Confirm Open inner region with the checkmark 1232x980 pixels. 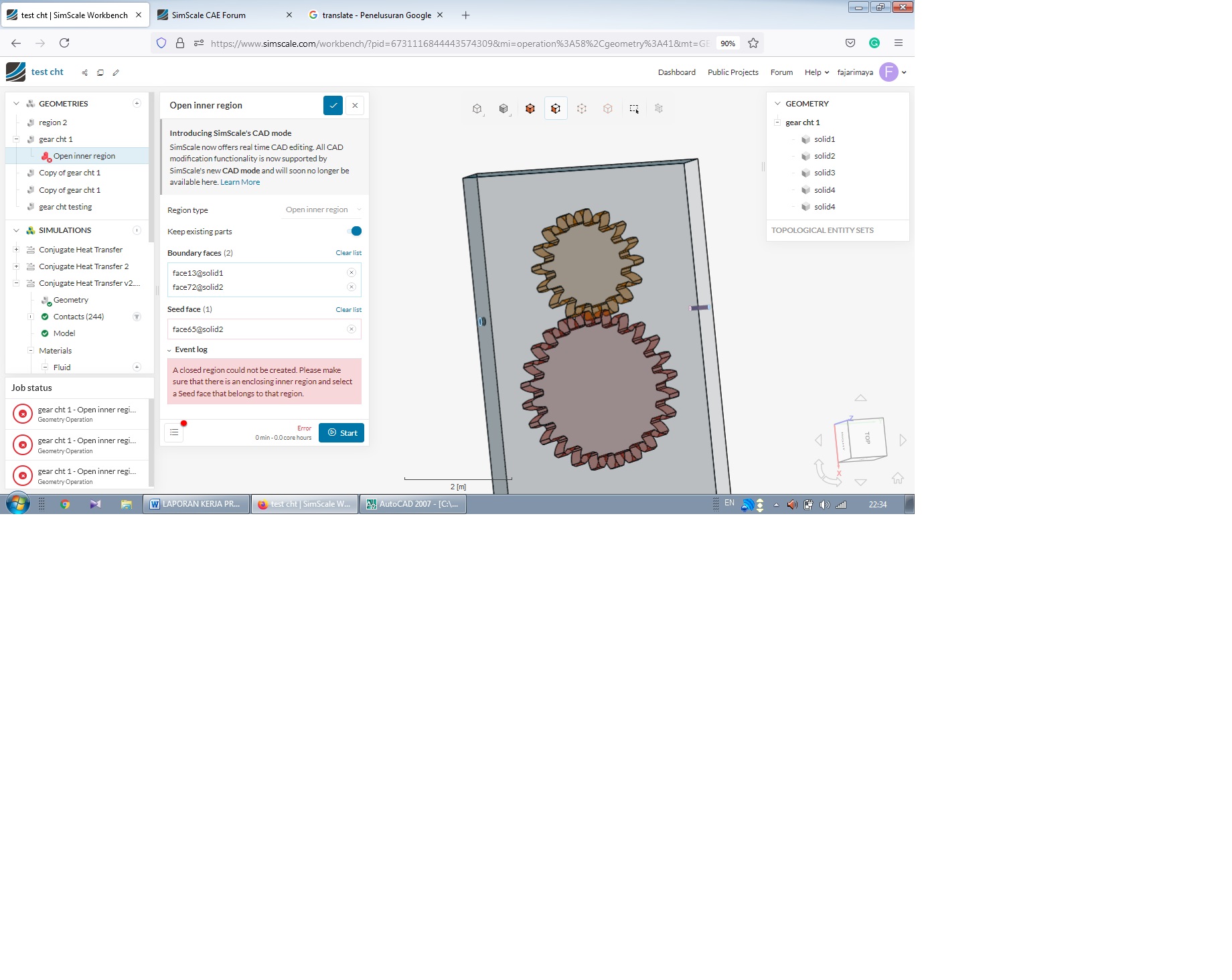pyautogui.click(x=333, y=105)
